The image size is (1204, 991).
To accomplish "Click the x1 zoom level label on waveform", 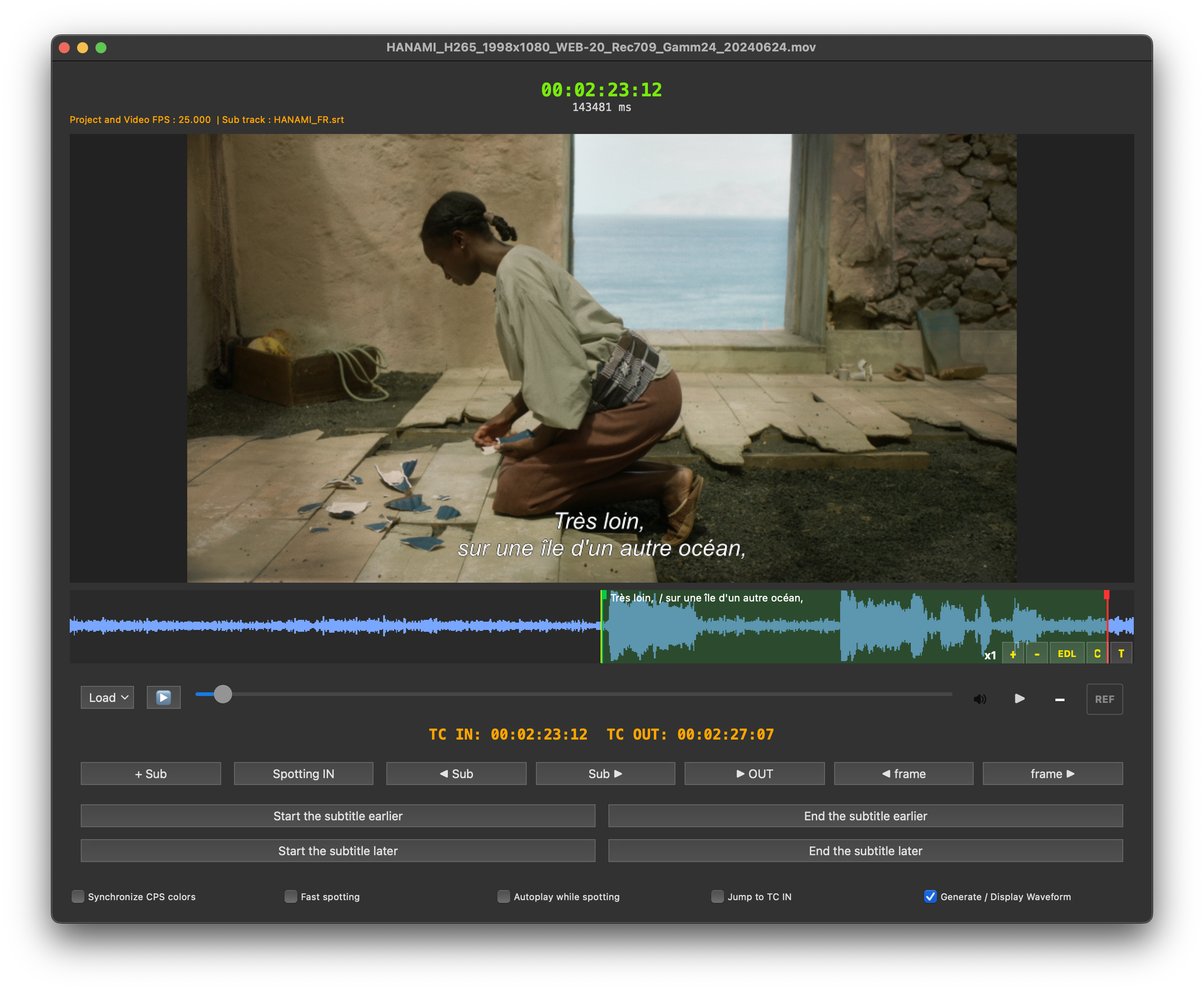I will tap(990, 655).
